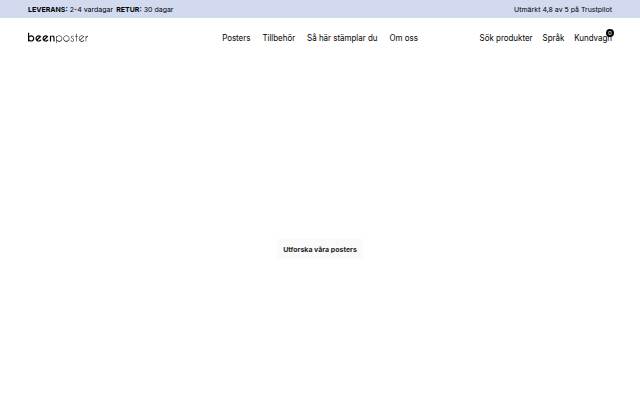This screenshot has width=640, height=400.
Task: Click the cart item count badge
Action: [x=610, y=33]
